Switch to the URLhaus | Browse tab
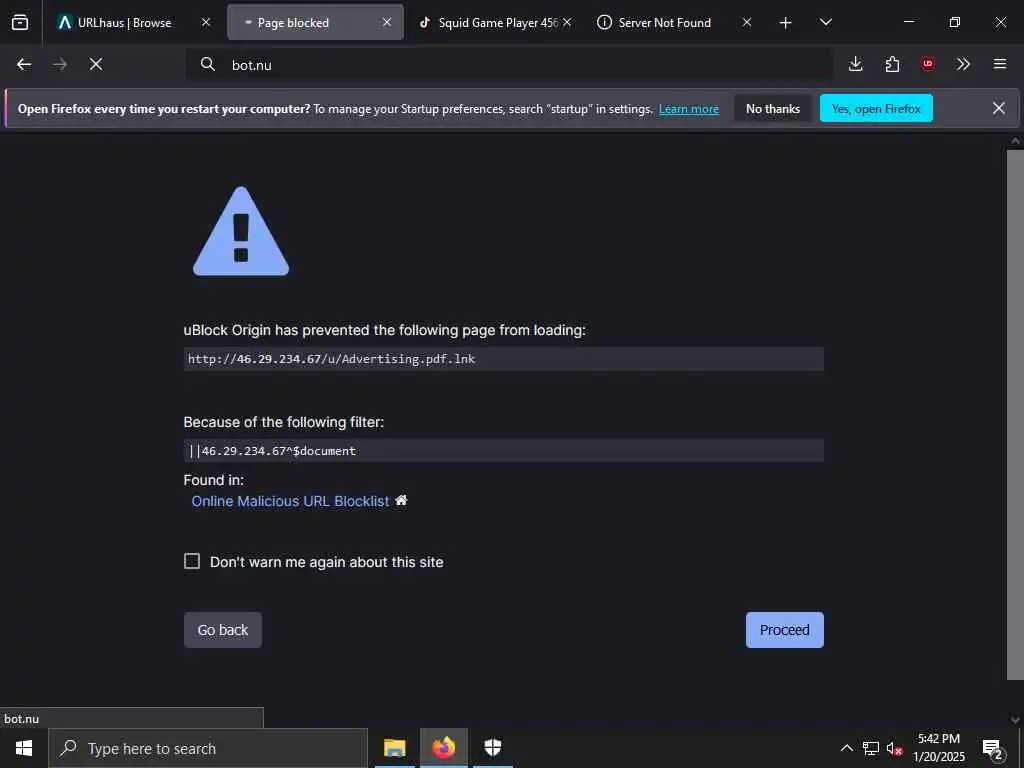Image resolution: width=1024 pixels, height=768 pixels. tap(135, 22)
